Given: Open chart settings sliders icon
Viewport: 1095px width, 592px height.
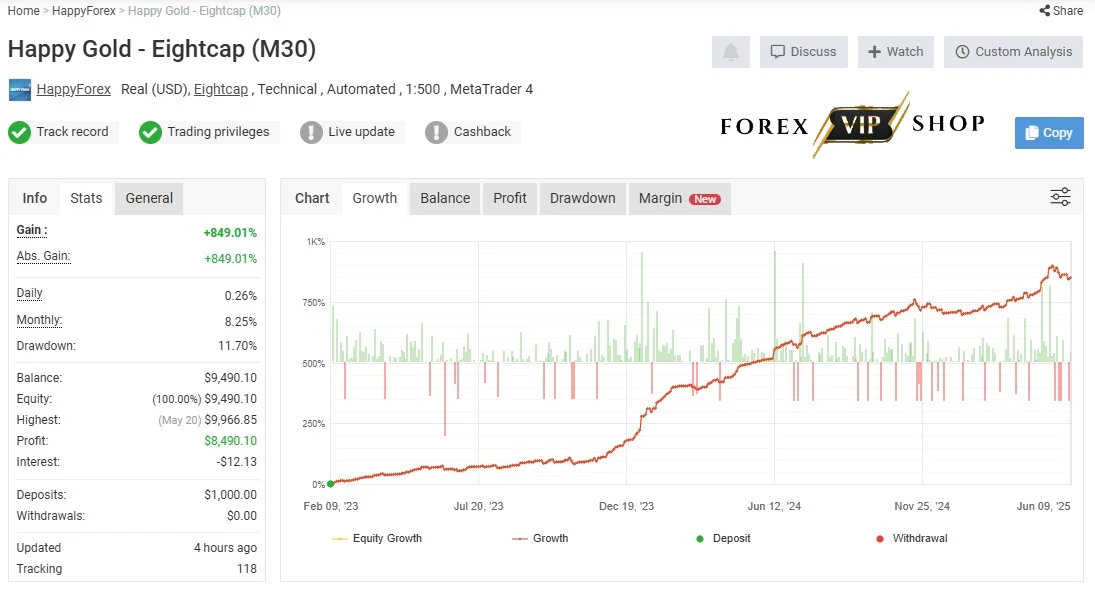Looking at the screenshot, I should click(1060, 197).
